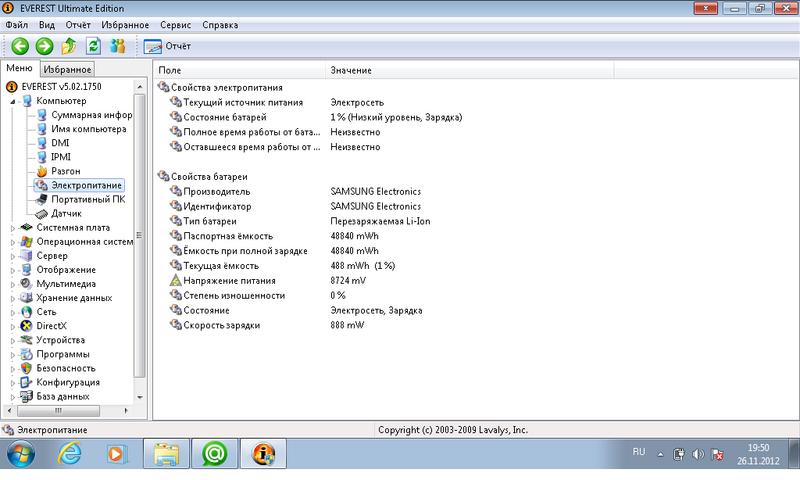Viewport: 800px width, 480px height.
Task: Click the База данных icon in tree
Action: click(x=26, y=396)
